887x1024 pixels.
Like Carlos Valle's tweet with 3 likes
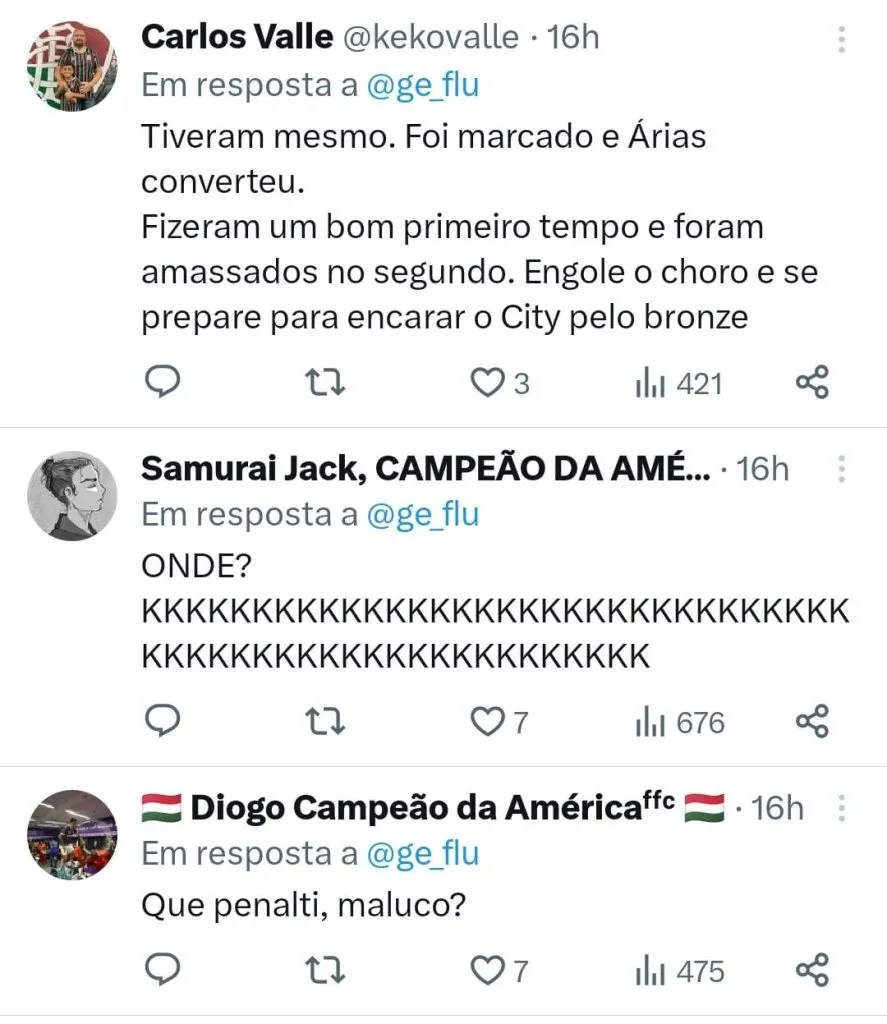pyautogui.click(x=487, y=383)
